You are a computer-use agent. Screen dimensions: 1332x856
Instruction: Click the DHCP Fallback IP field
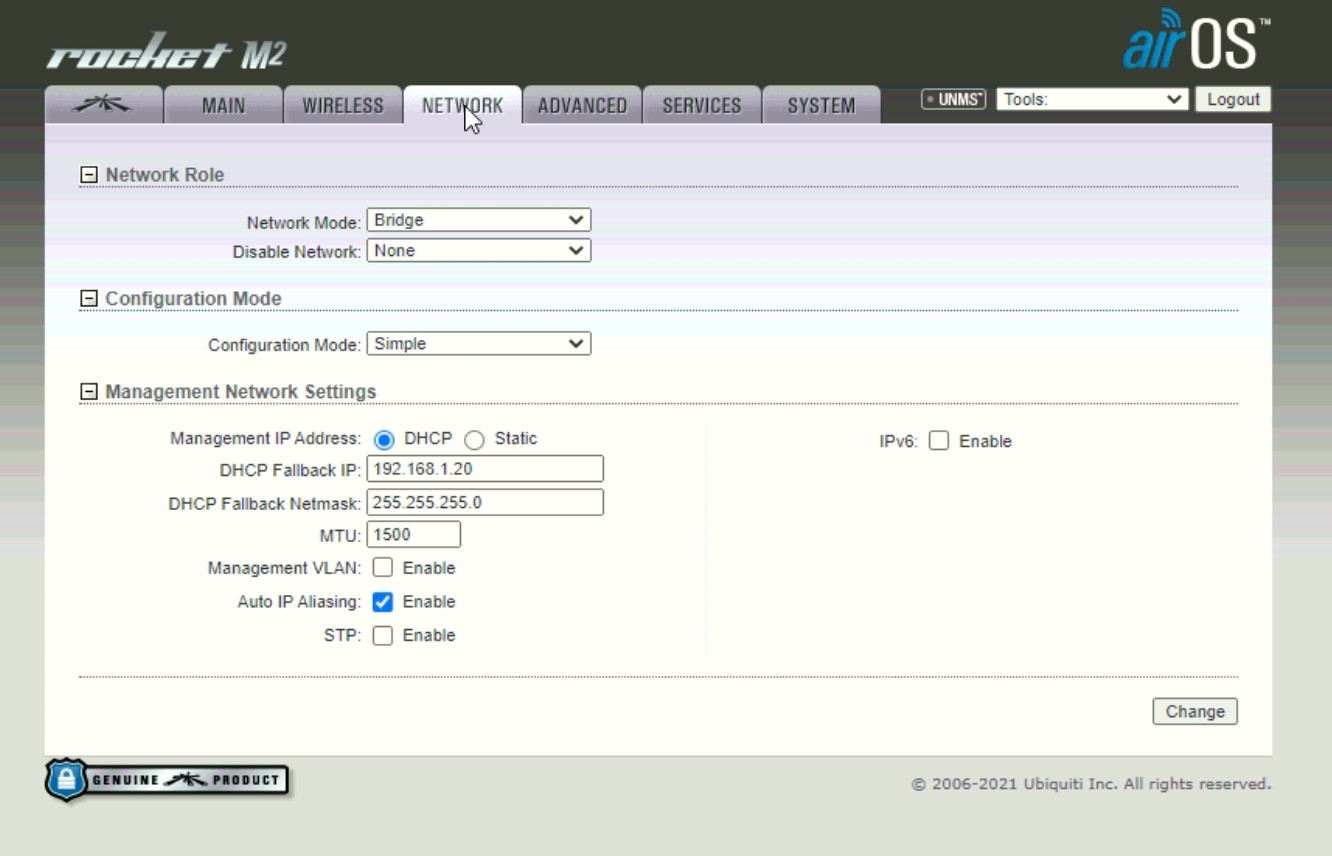[x=485, y=469]
